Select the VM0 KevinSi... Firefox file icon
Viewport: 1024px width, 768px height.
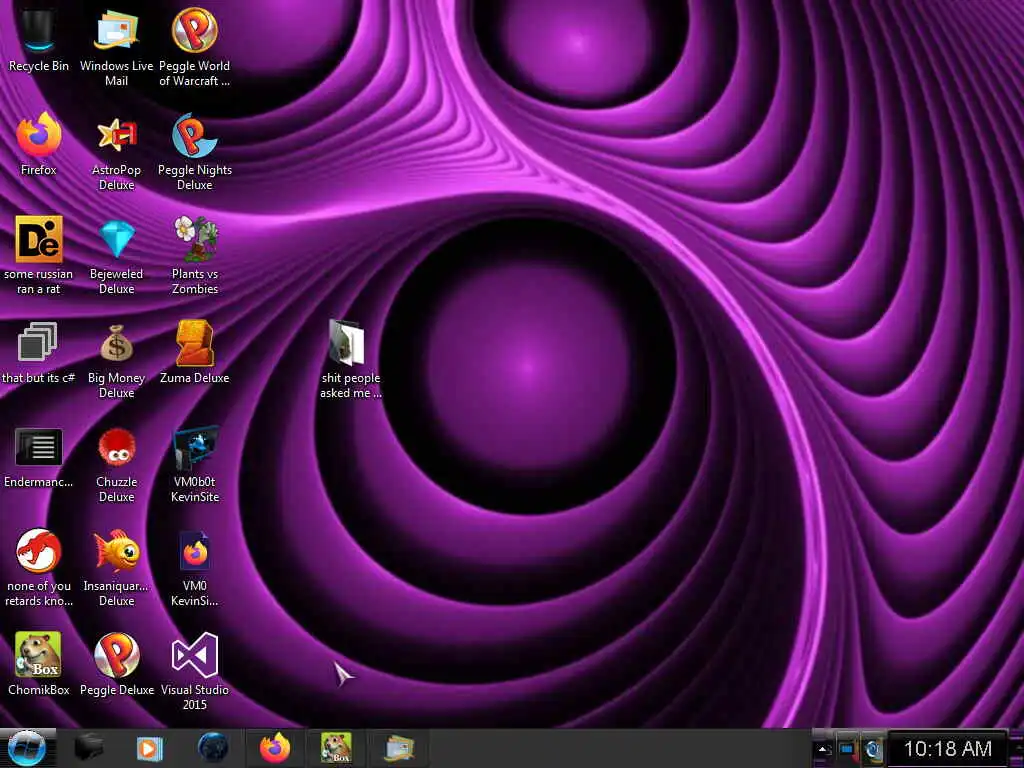[x=195, y=569]
